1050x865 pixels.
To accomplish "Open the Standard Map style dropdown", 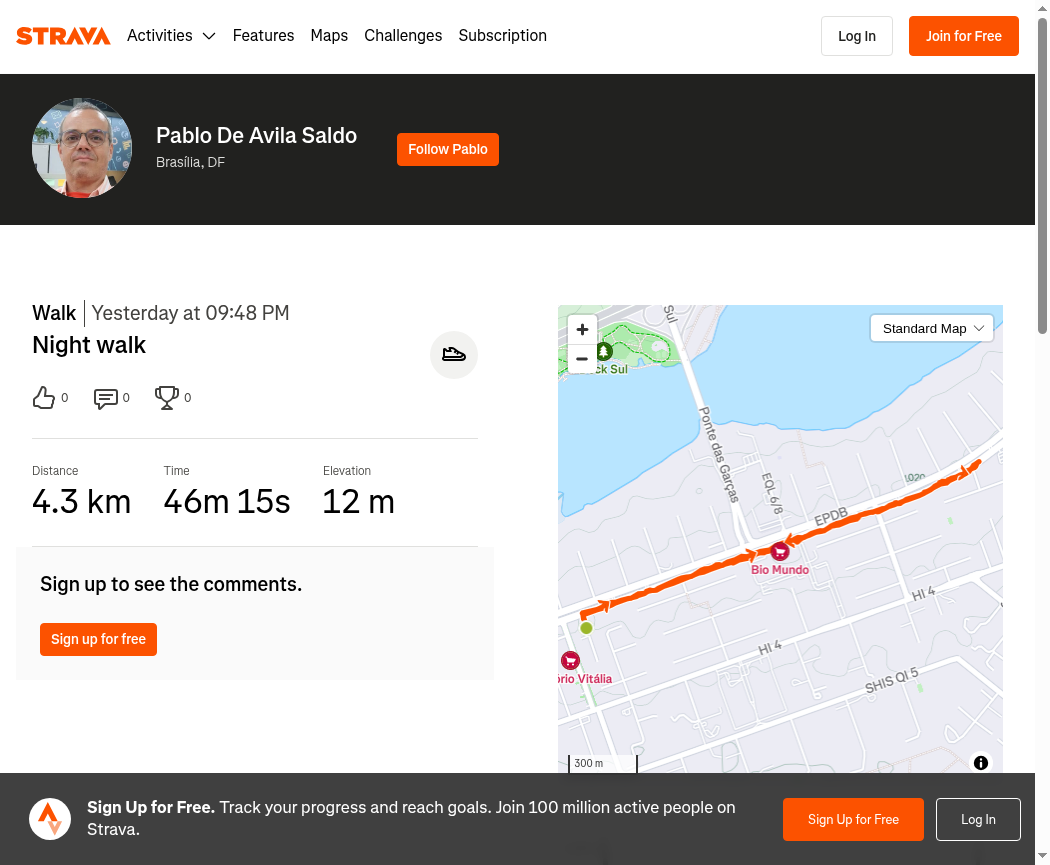I will click(x=931, y=329).
